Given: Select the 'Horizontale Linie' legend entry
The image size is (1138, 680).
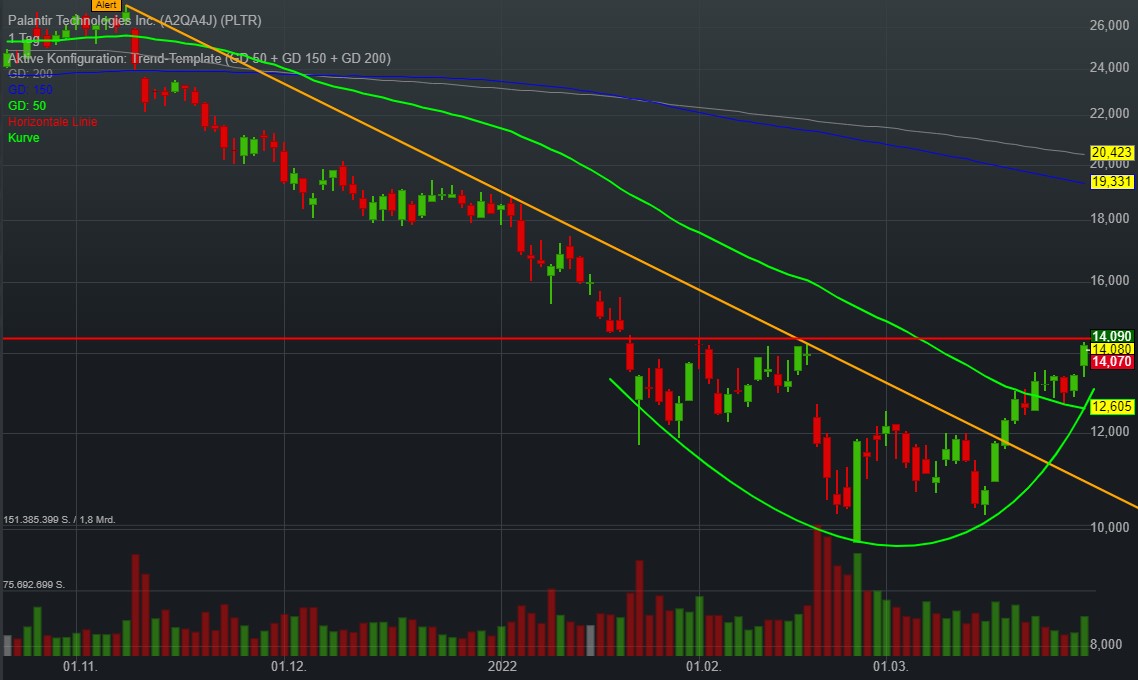Looking at the screenshot, I should [52, 121].
